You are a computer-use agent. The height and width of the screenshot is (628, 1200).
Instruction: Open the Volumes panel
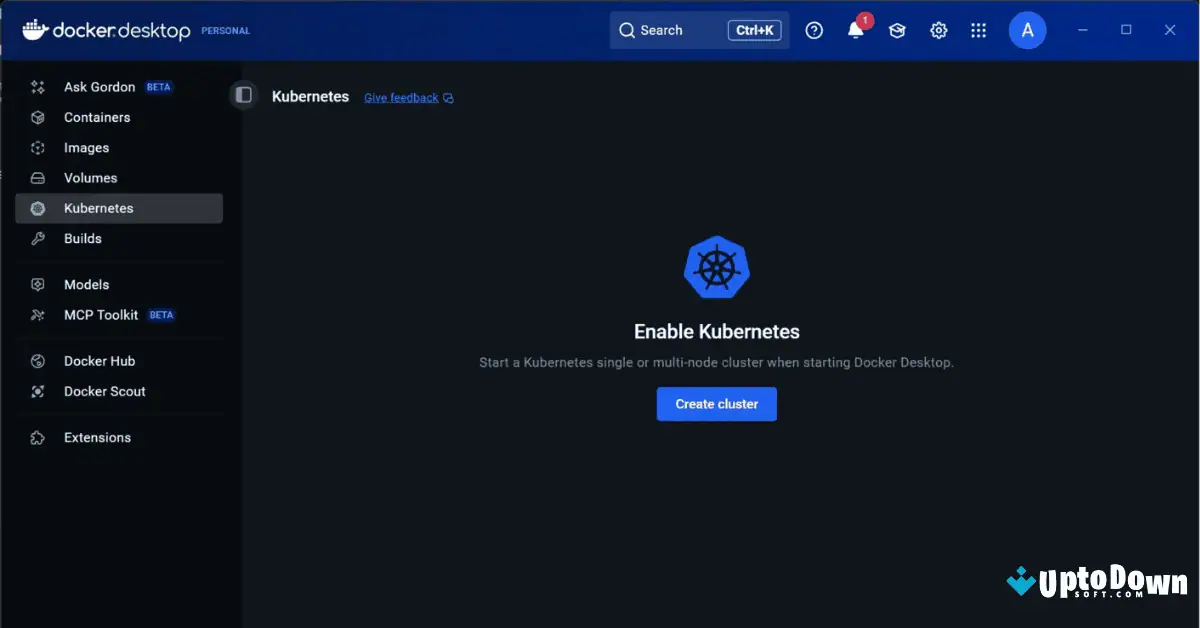[x=90, y=177]
